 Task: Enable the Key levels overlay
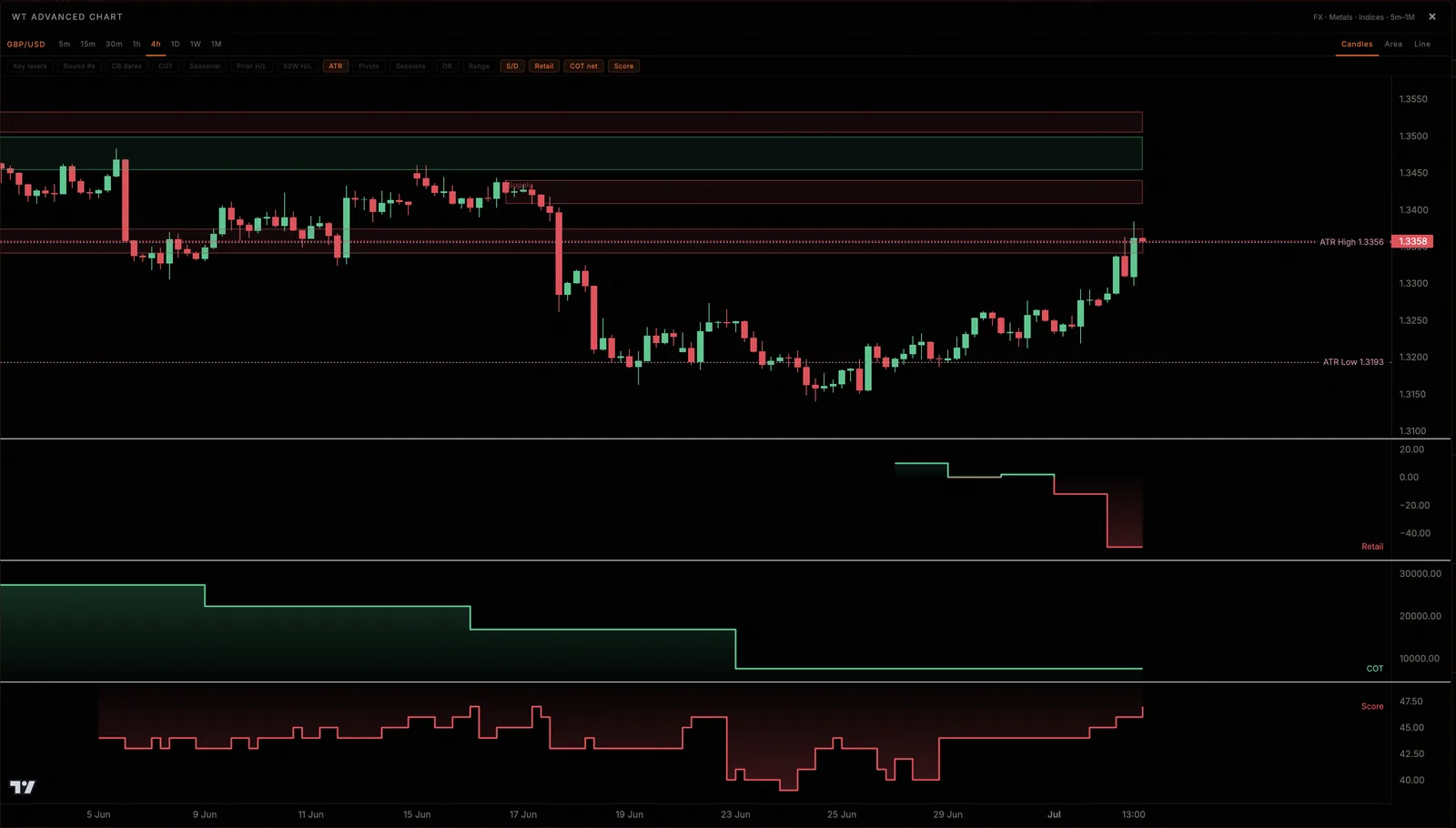[30, 66]
